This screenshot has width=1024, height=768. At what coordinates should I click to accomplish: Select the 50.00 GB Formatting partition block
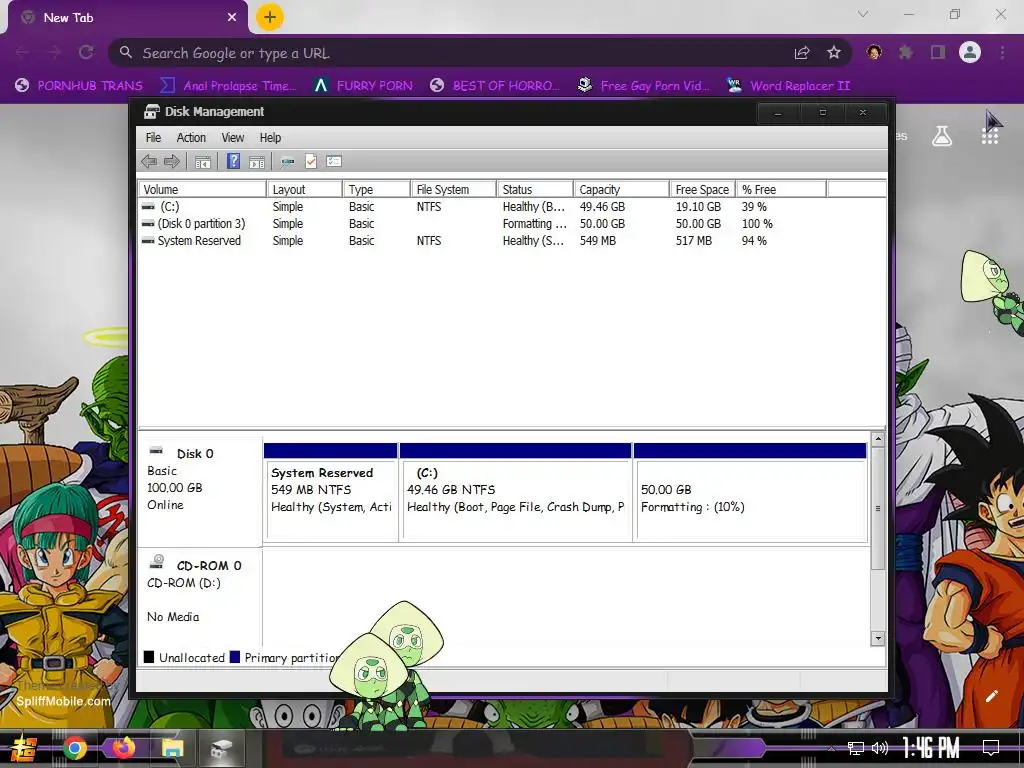[750, 492]
